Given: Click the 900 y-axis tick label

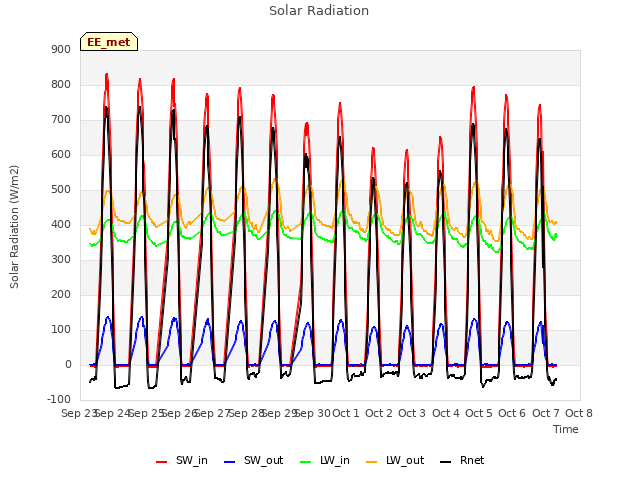Looking at the screenshot, I should (x=61, y=49).
